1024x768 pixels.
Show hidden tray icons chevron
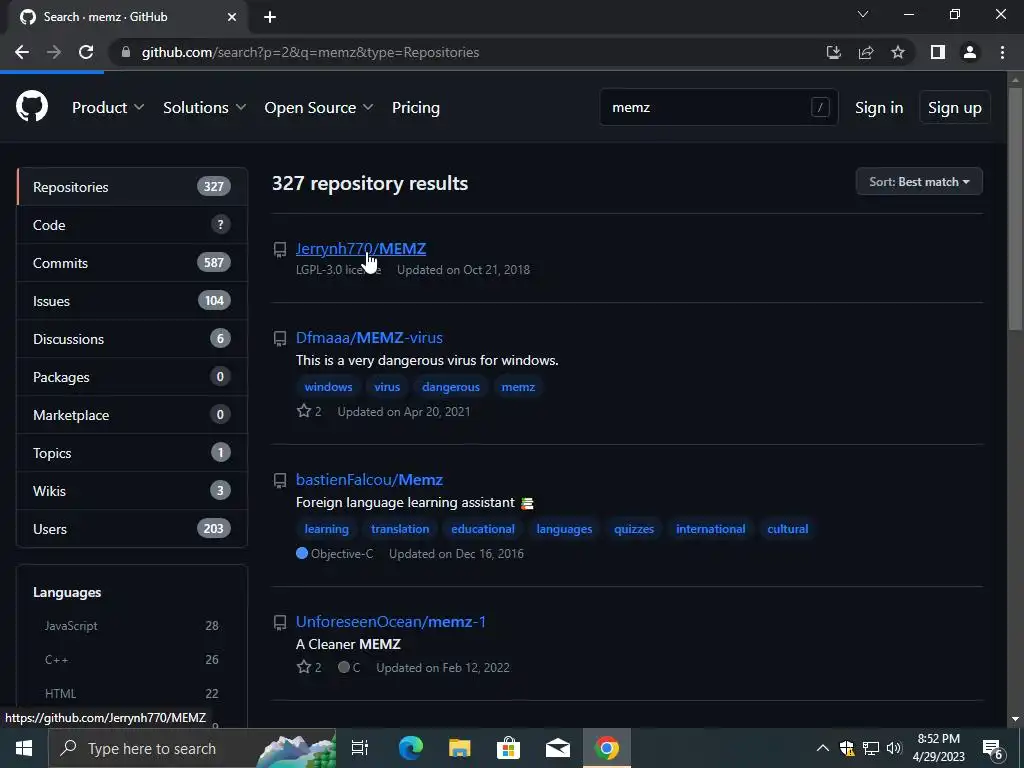823,748
